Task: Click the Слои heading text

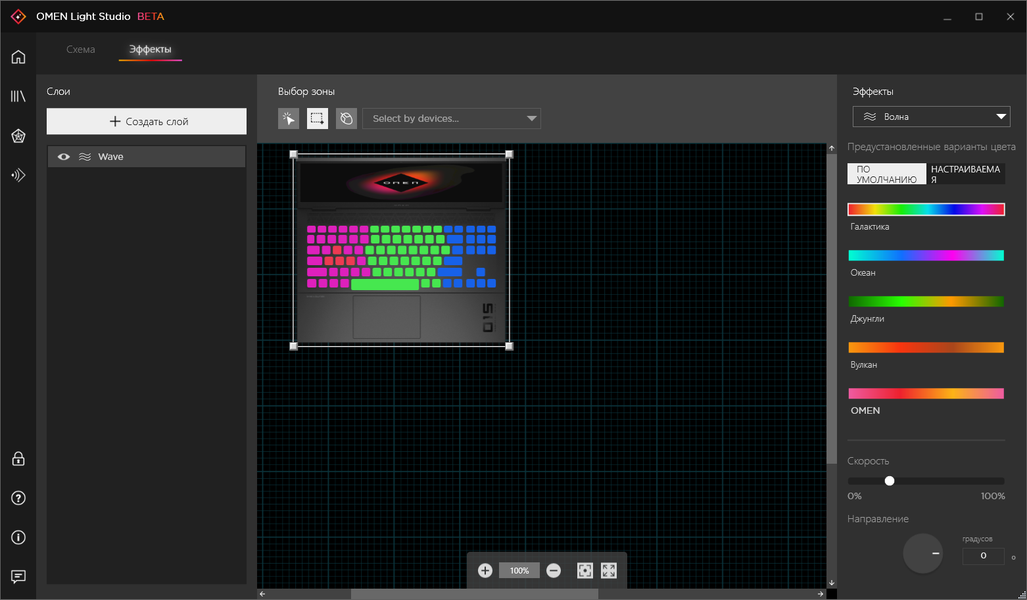Action: tap(58, 92)
